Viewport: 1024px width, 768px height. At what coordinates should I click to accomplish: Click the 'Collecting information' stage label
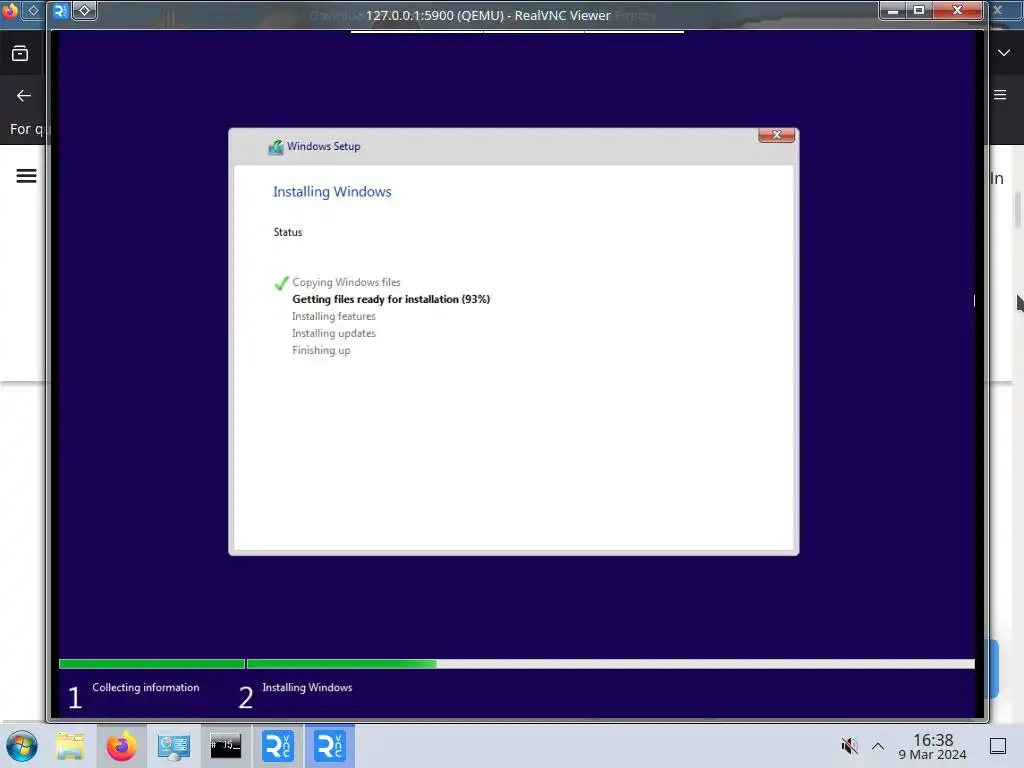(x=146, y=688)
